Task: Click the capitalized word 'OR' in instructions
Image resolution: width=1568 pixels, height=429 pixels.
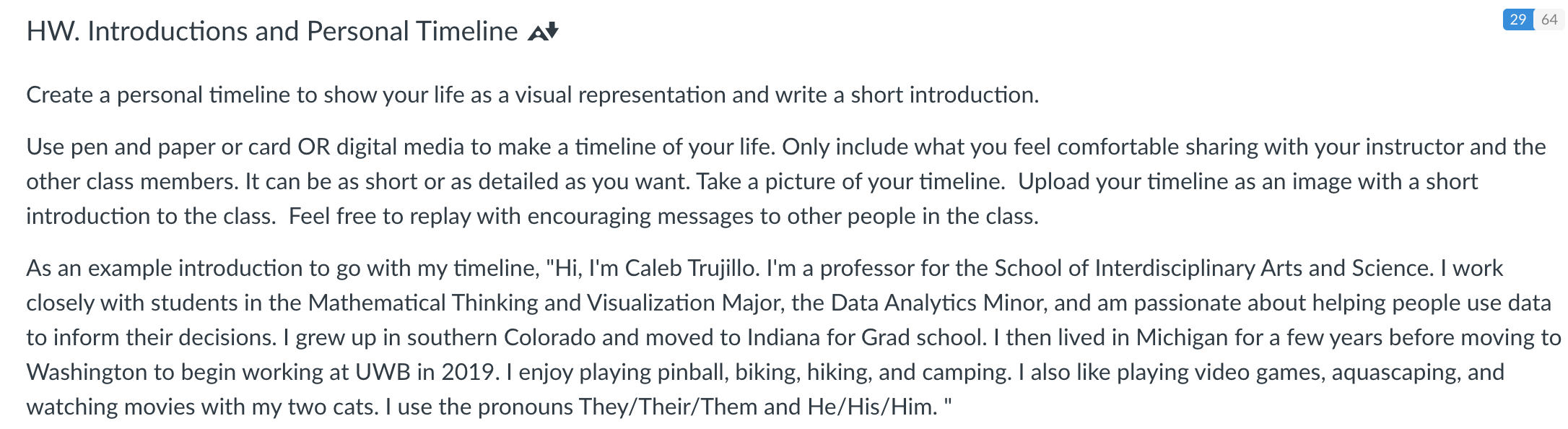Action: tap(314, 147)
